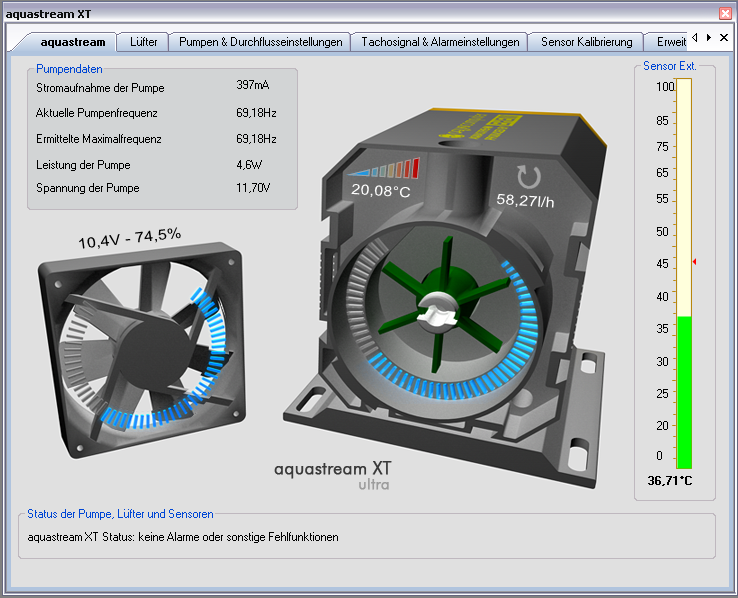Open the Pumpen & Durchflusseinstellungen tab
Viewport: 738px width, 598px height.
pos(260,42)
